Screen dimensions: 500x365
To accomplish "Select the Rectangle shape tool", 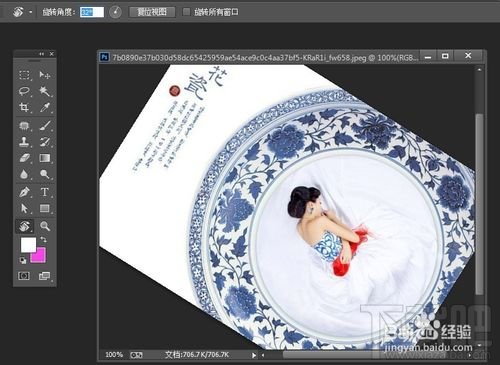I will click(x=44, y=208).
